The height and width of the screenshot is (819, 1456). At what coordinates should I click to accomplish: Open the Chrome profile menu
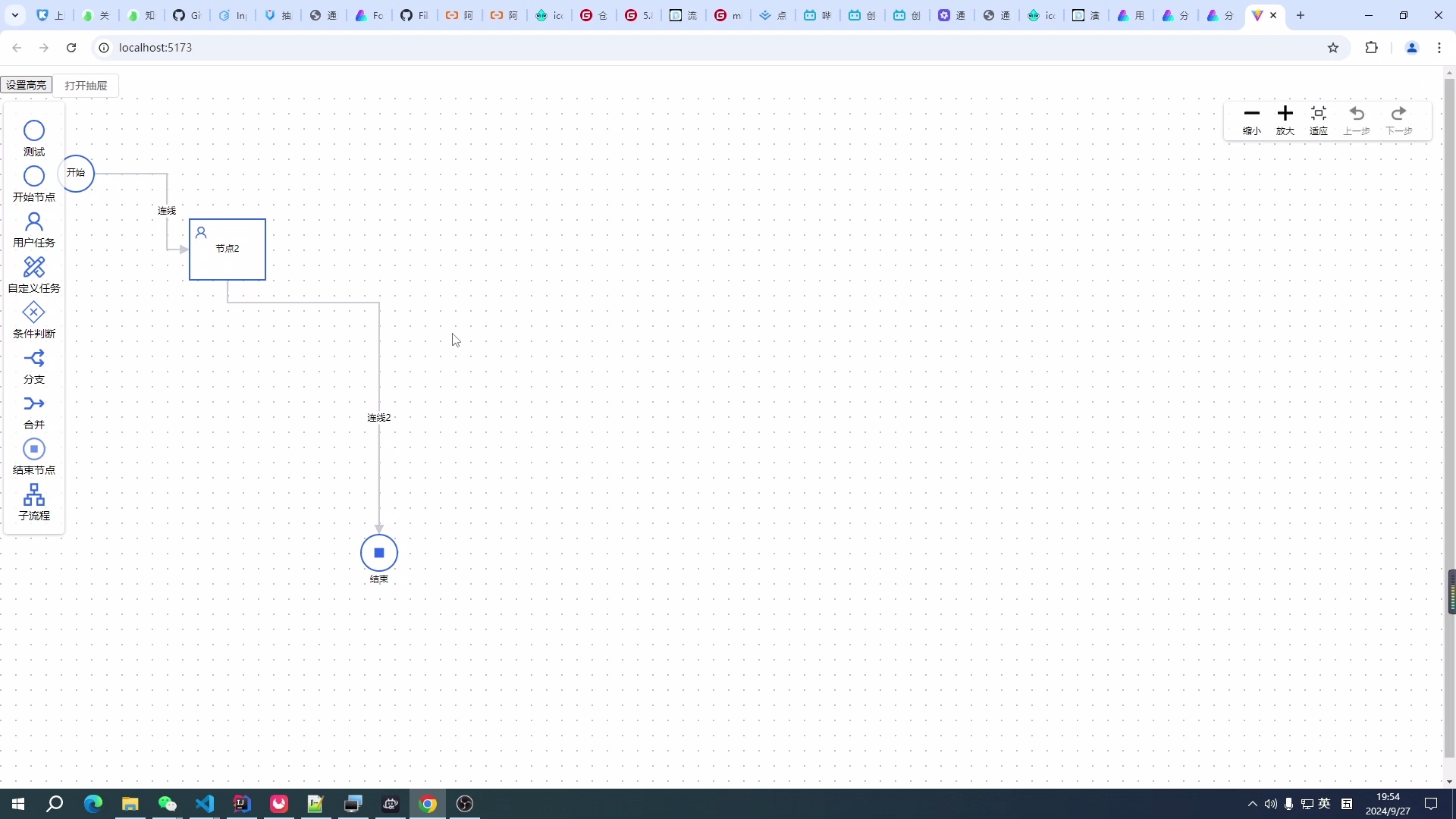pyautogui.click(x=1411, y=47)
